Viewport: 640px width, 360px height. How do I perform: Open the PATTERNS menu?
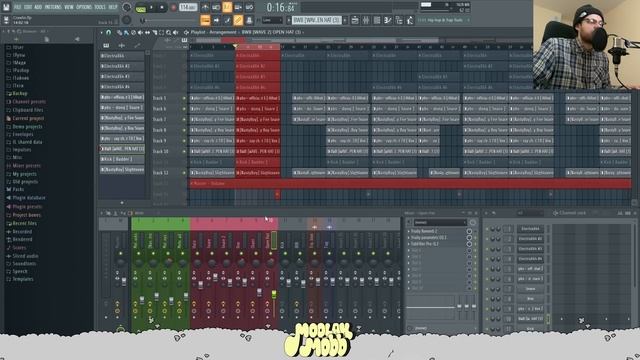click(x=53, y=7)
